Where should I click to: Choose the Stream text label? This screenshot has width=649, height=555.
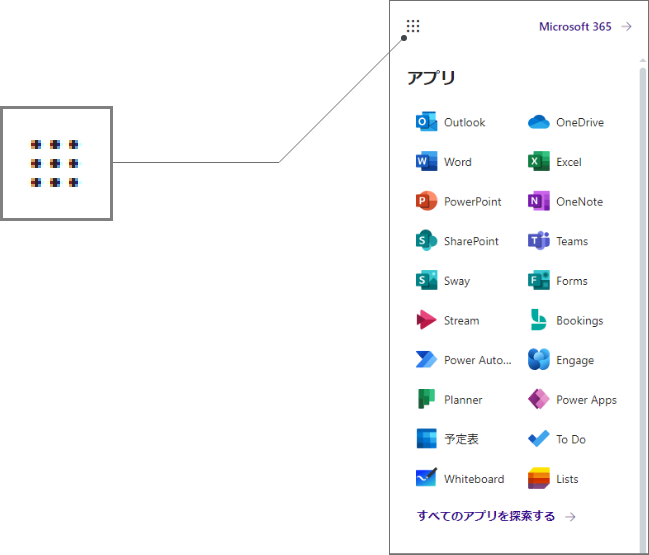tap(462, 320)
